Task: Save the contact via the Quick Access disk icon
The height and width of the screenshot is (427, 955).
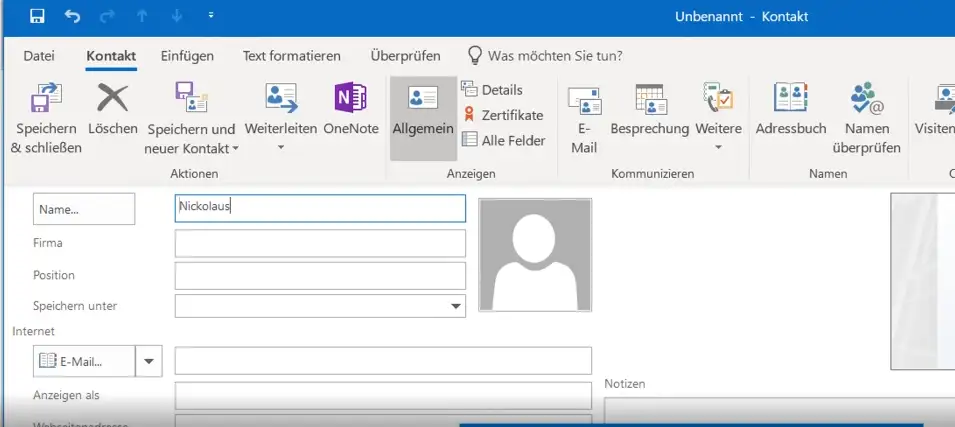Action: (38, 16)
